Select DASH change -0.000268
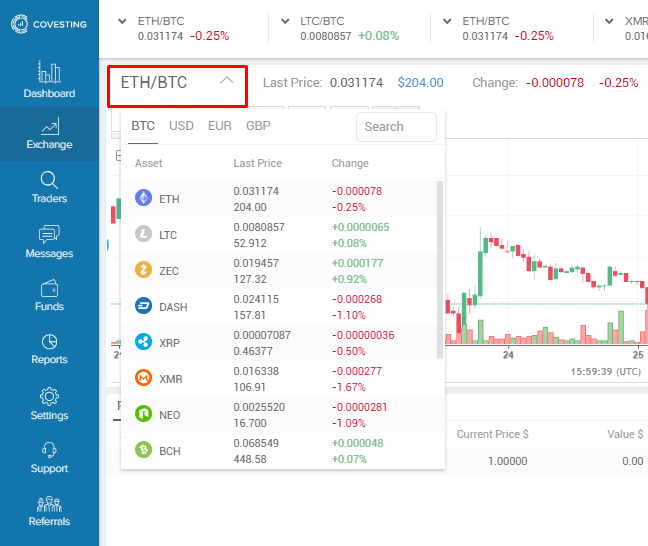 357,299
